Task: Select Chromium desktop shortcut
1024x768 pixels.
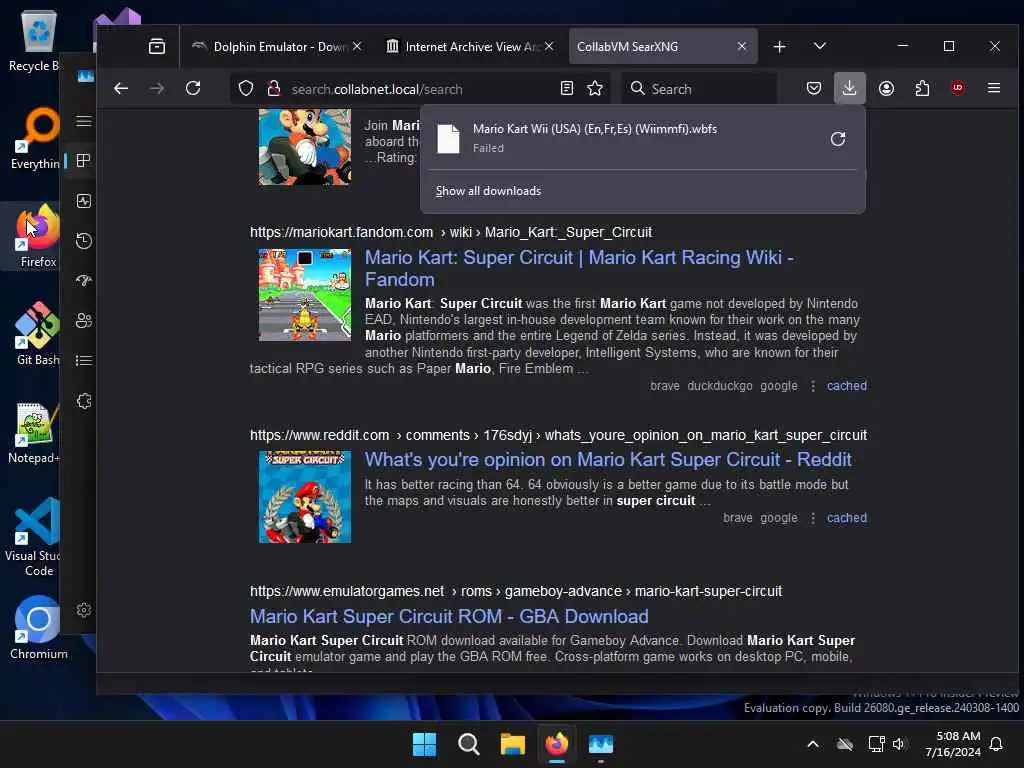Action: [x=38, y=628]
